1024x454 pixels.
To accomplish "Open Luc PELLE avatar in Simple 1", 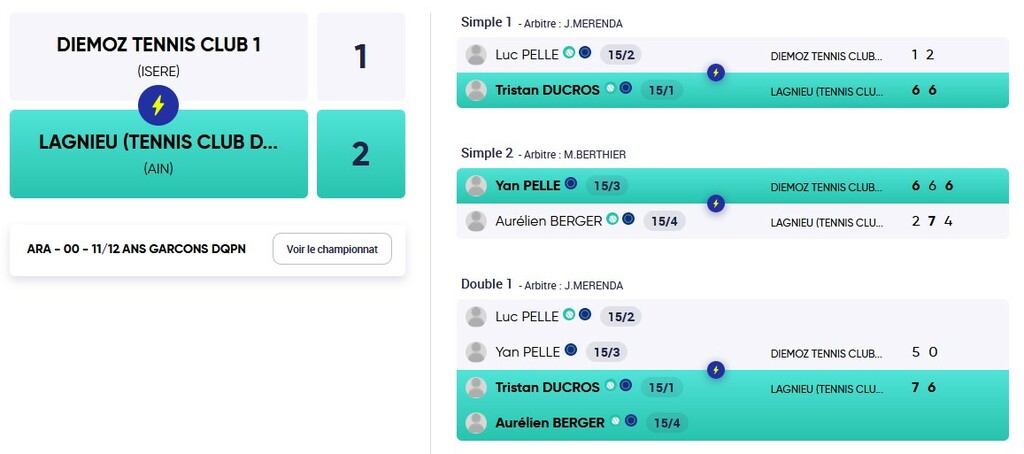I will pos(477,54).
